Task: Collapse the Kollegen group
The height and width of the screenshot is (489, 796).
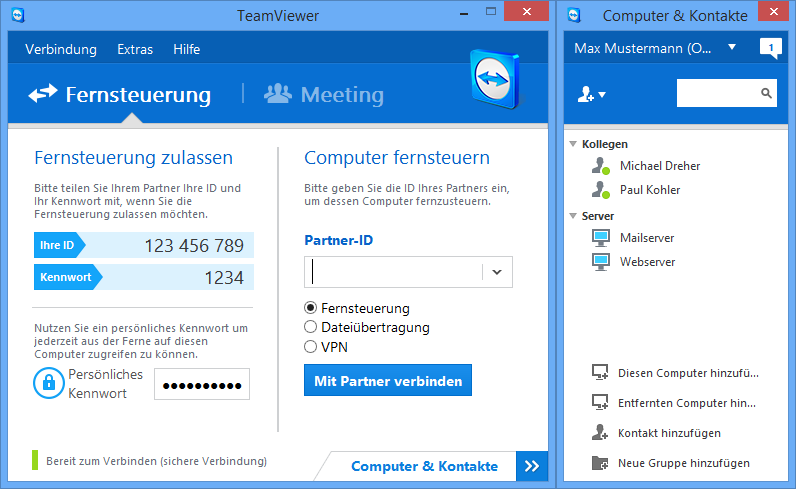Action: click(x=573, y=144)
